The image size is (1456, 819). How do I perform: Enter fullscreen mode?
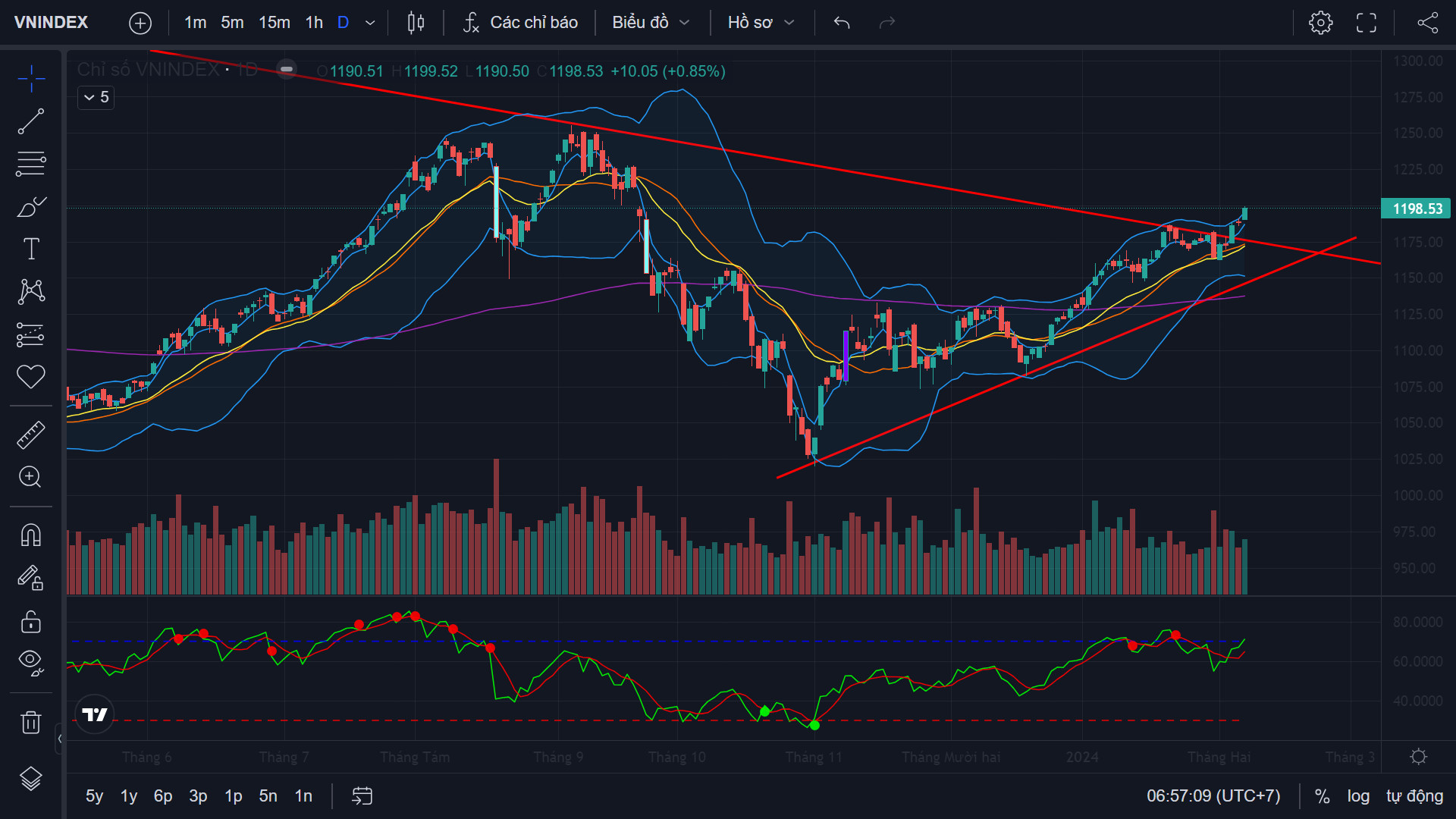1367,23
